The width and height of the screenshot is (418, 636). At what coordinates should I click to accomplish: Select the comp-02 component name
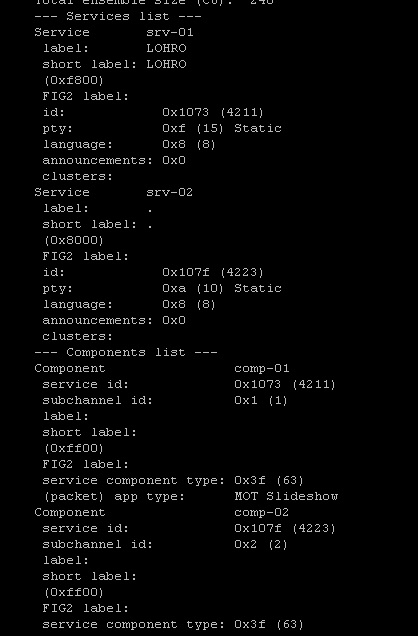pyautogui.click(x=262, y=512)
